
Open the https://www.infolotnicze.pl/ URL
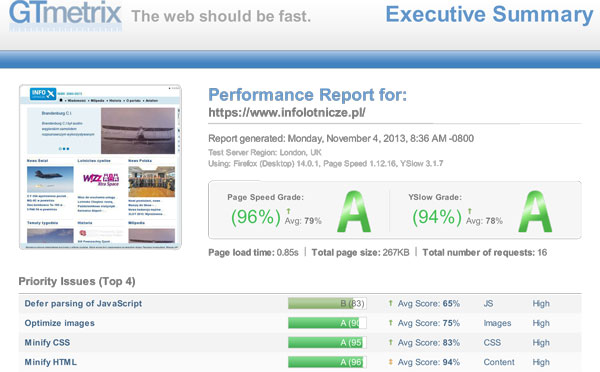coord(287,113)
